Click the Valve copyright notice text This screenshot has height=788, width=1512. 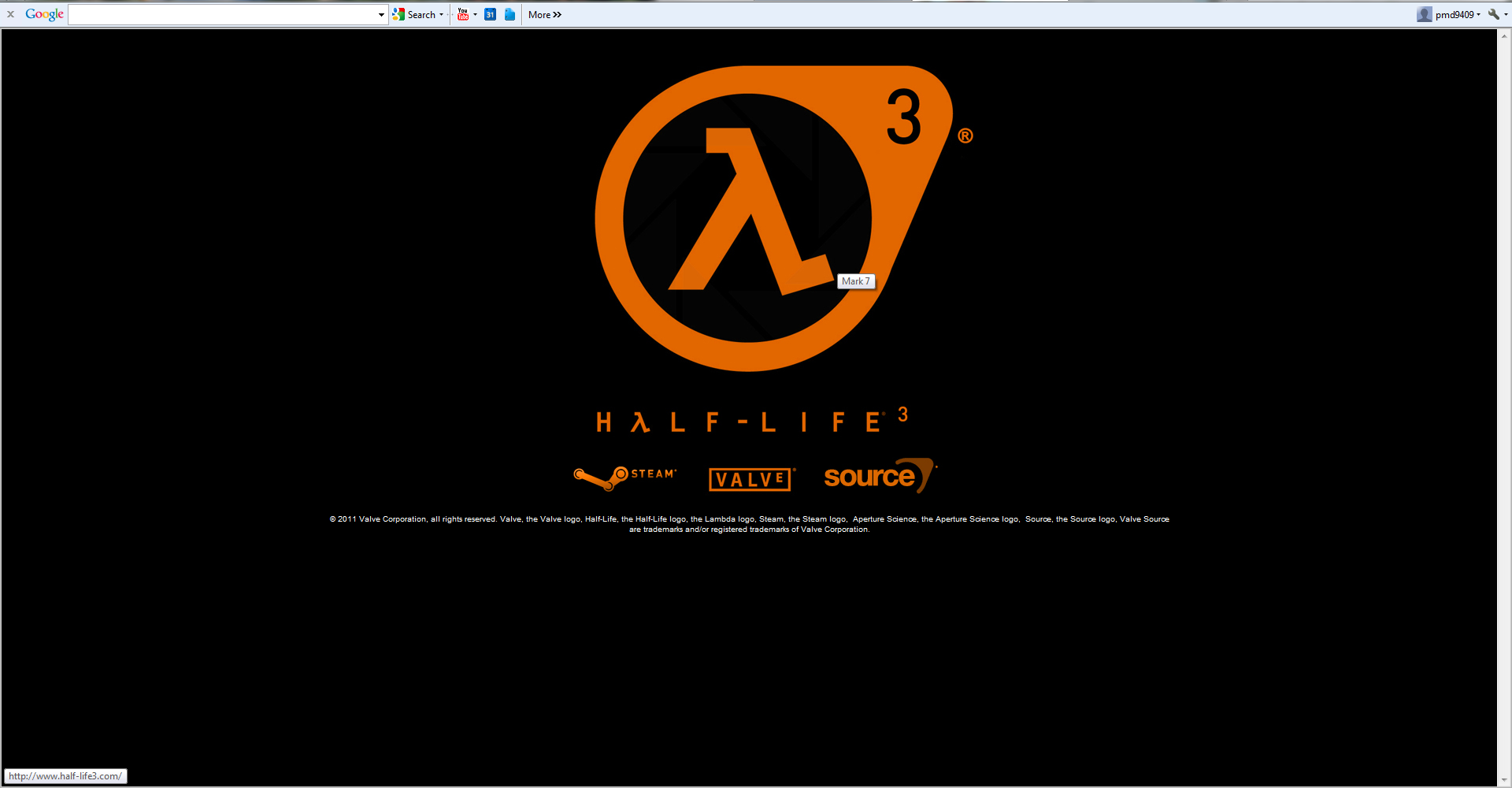tap(749, 524)
